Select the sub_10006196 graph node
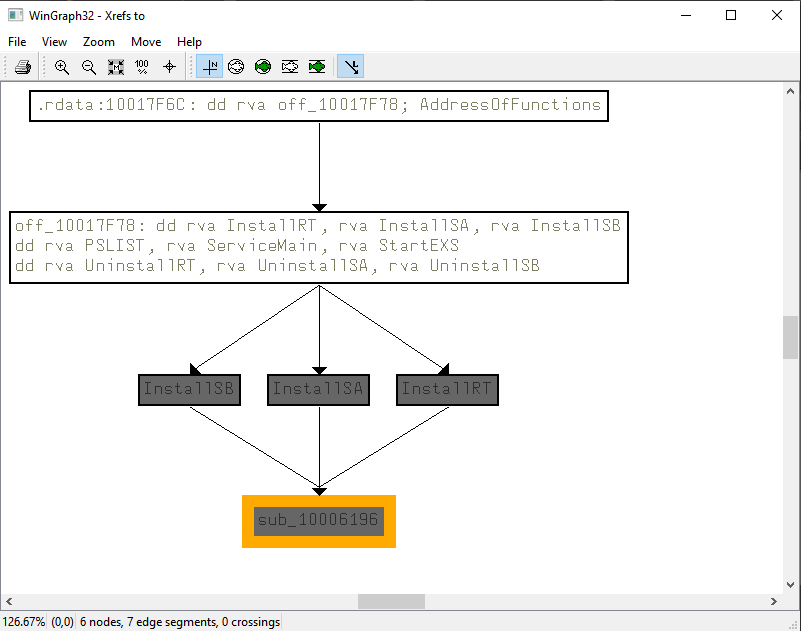Image resolution: width=801 pixels, height=631 pixels. point(319,521)
